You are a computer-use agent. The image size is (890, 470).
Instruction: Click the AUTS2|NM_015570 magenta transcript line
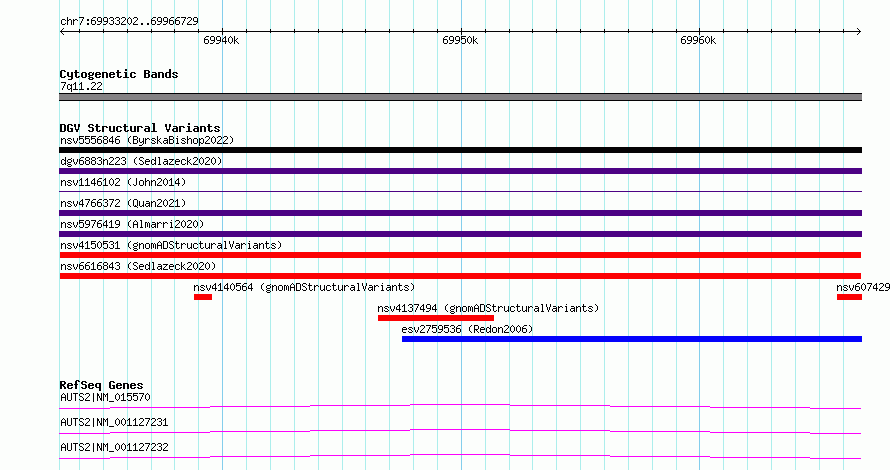[x=460, y=406]
